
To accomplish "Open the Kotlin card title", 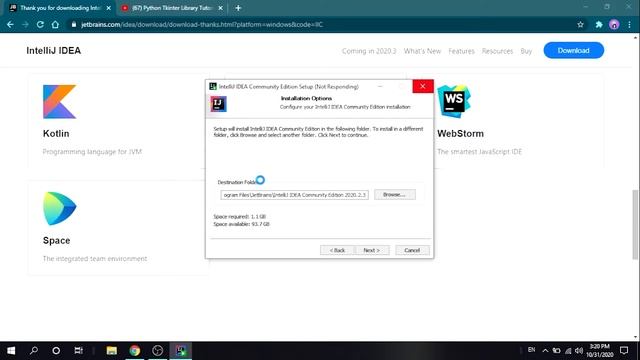I will tap(56, 133).
